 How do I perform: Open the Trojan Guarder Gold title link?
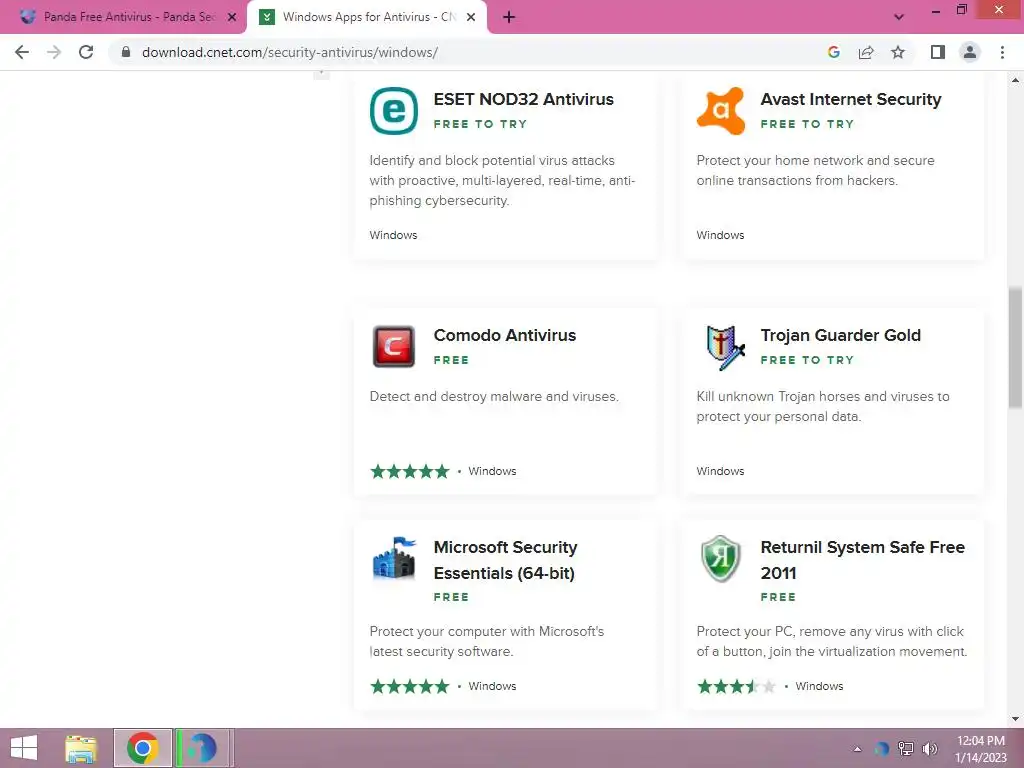point(840,335)
